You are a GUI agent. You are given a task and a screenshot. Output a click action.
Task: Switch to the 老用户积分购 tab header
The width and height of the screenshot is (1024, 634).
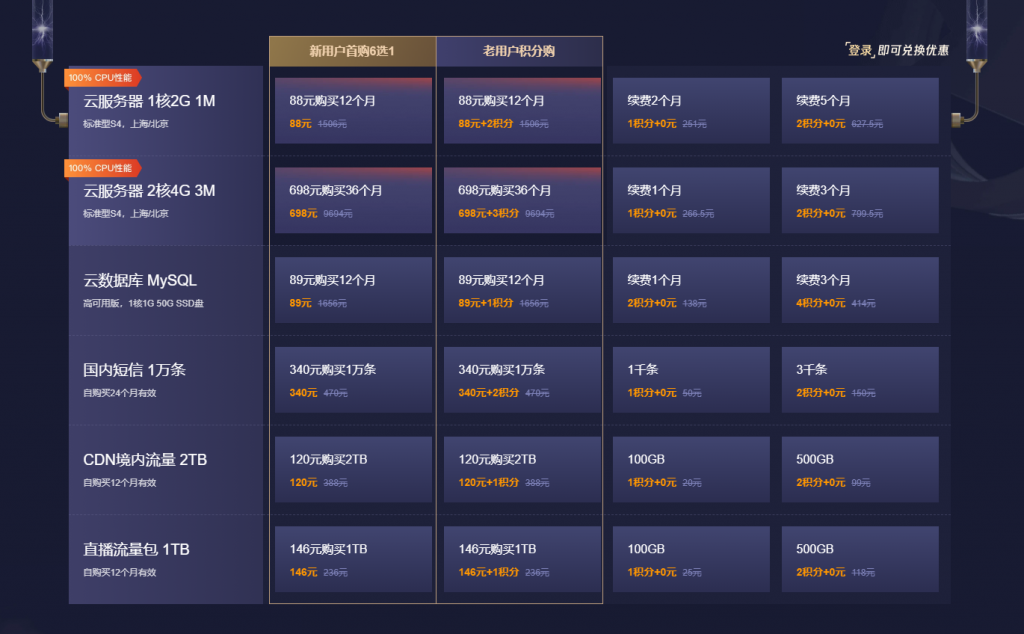pyautogui.click(x=519, y=51)
